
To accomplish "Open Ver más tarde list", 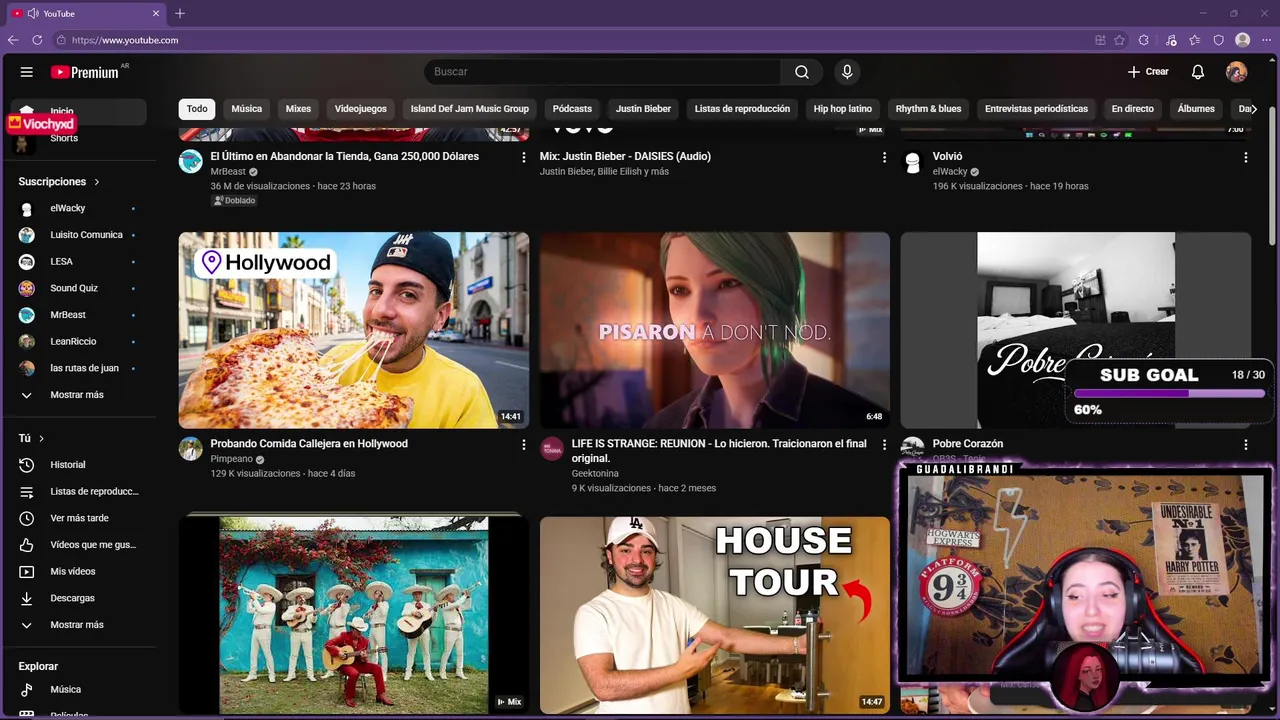I will [78, 518].
